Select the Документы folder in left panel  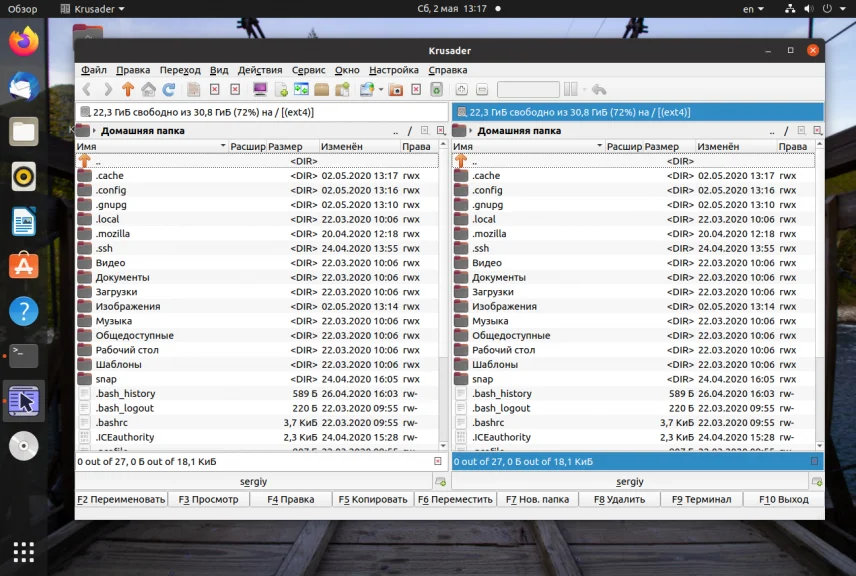[122, 277]
